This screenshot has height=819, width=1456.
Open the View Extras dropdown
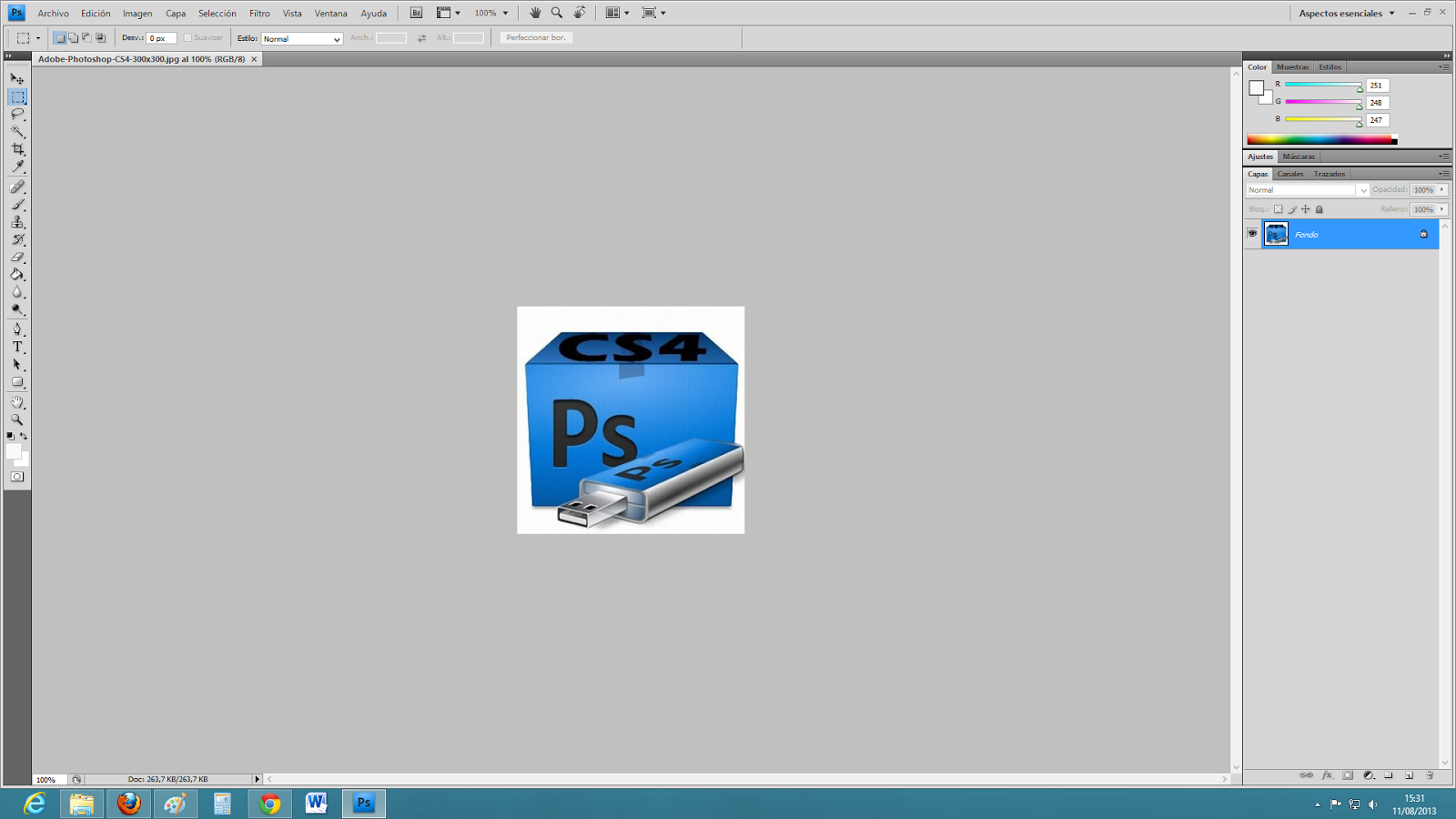[x=449, y=13]
